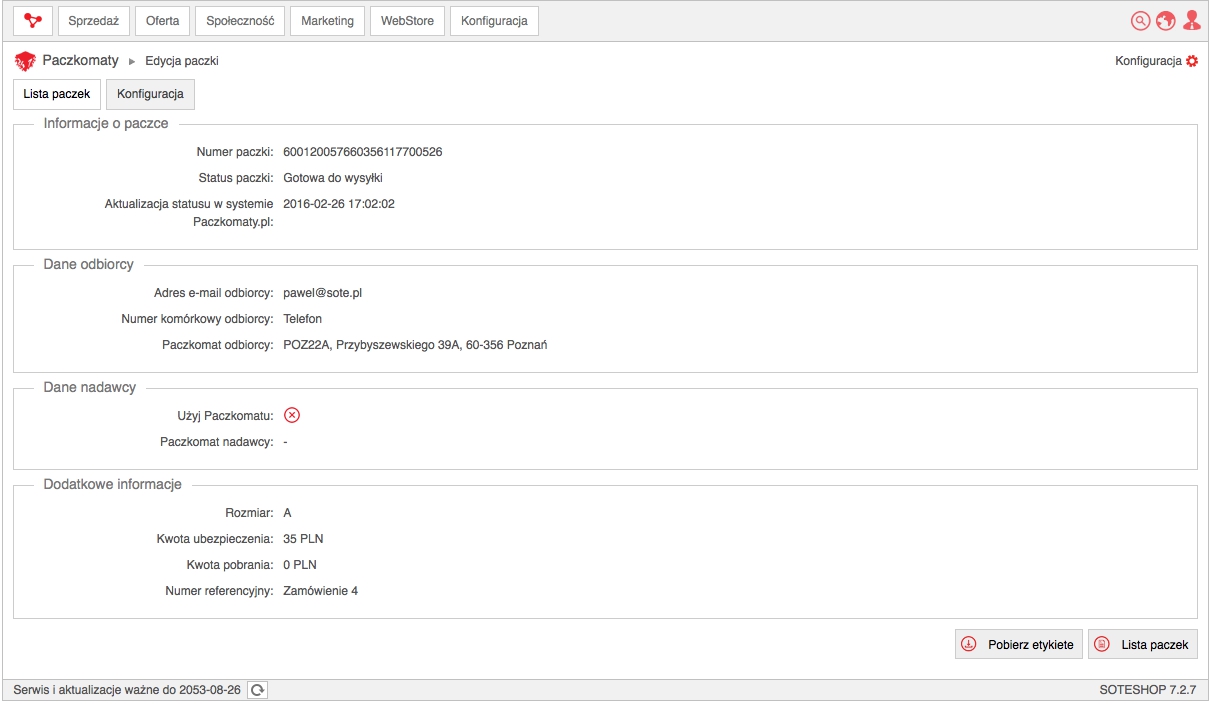Click the Dane nadawcy section heading
1210x704 pixels.
click(90, 388)
